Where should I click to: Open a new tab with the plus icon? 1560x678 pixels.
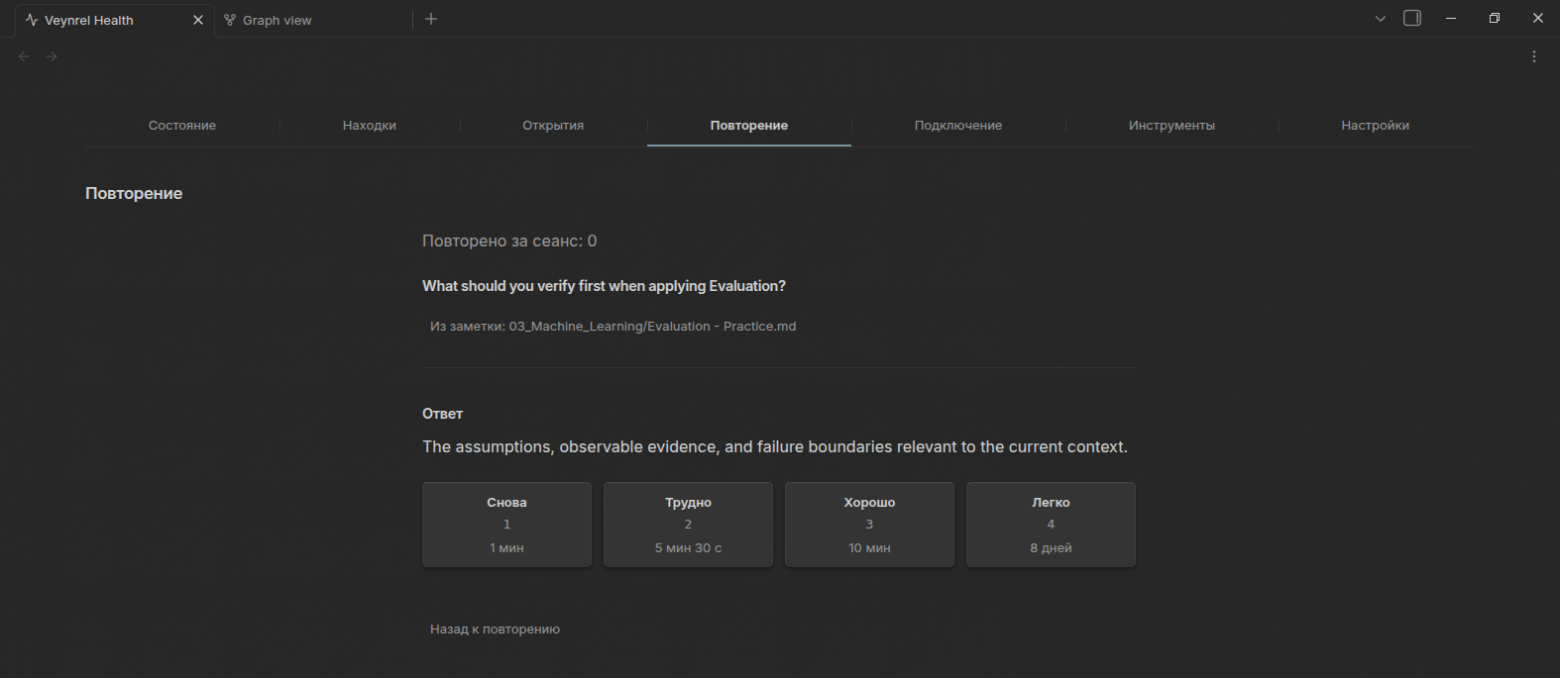pyautogui.click(x=431, y=19)
